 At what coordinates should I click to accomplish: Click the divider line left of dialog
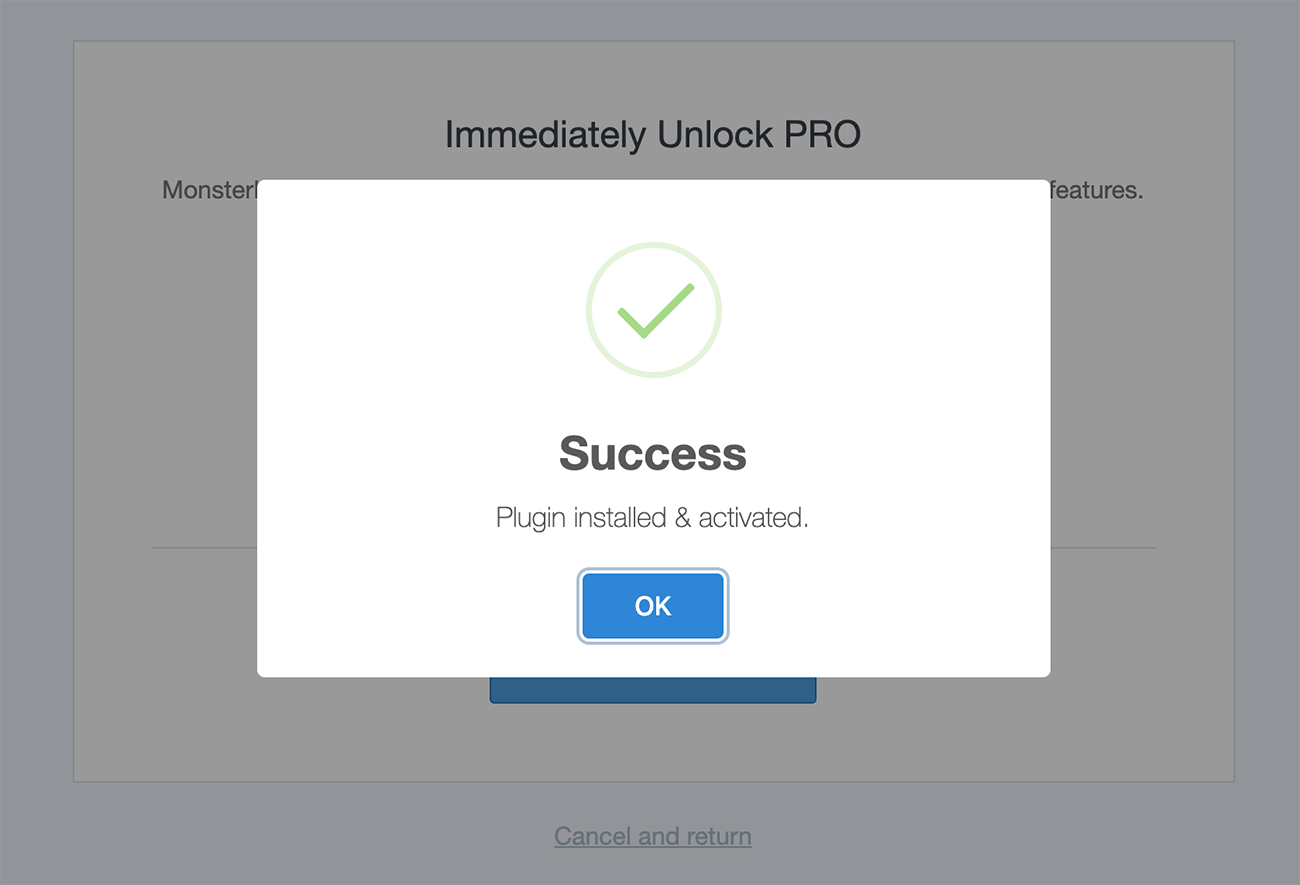point(204,548)
